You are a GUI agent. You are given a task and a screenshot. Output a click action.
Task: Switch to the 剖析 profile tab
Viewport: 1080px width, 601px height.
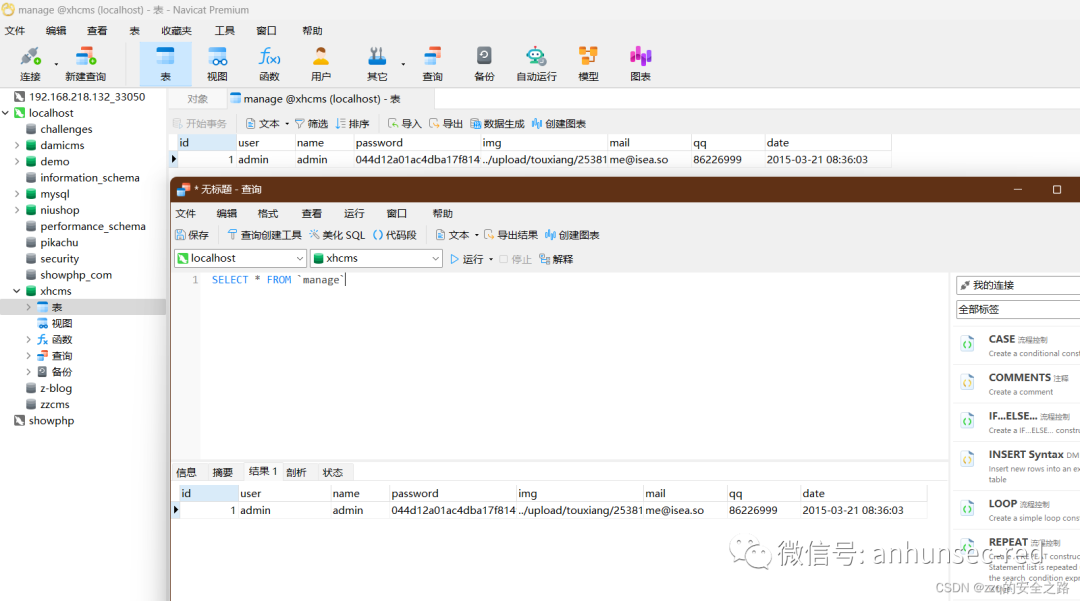[x=296, y=472]
